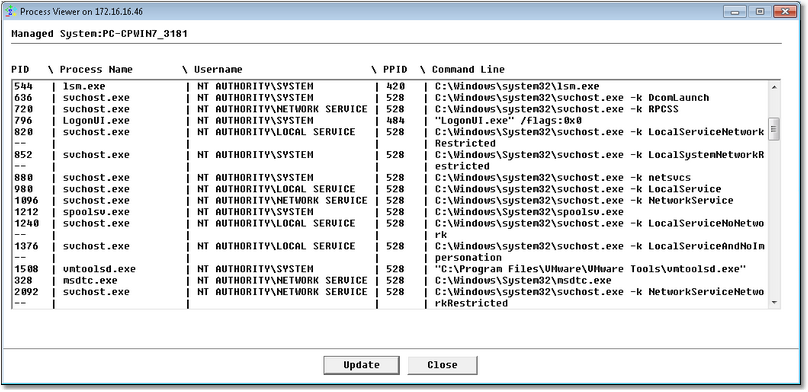
Task: Click the scrollbar down arrow
Action: 774,303
